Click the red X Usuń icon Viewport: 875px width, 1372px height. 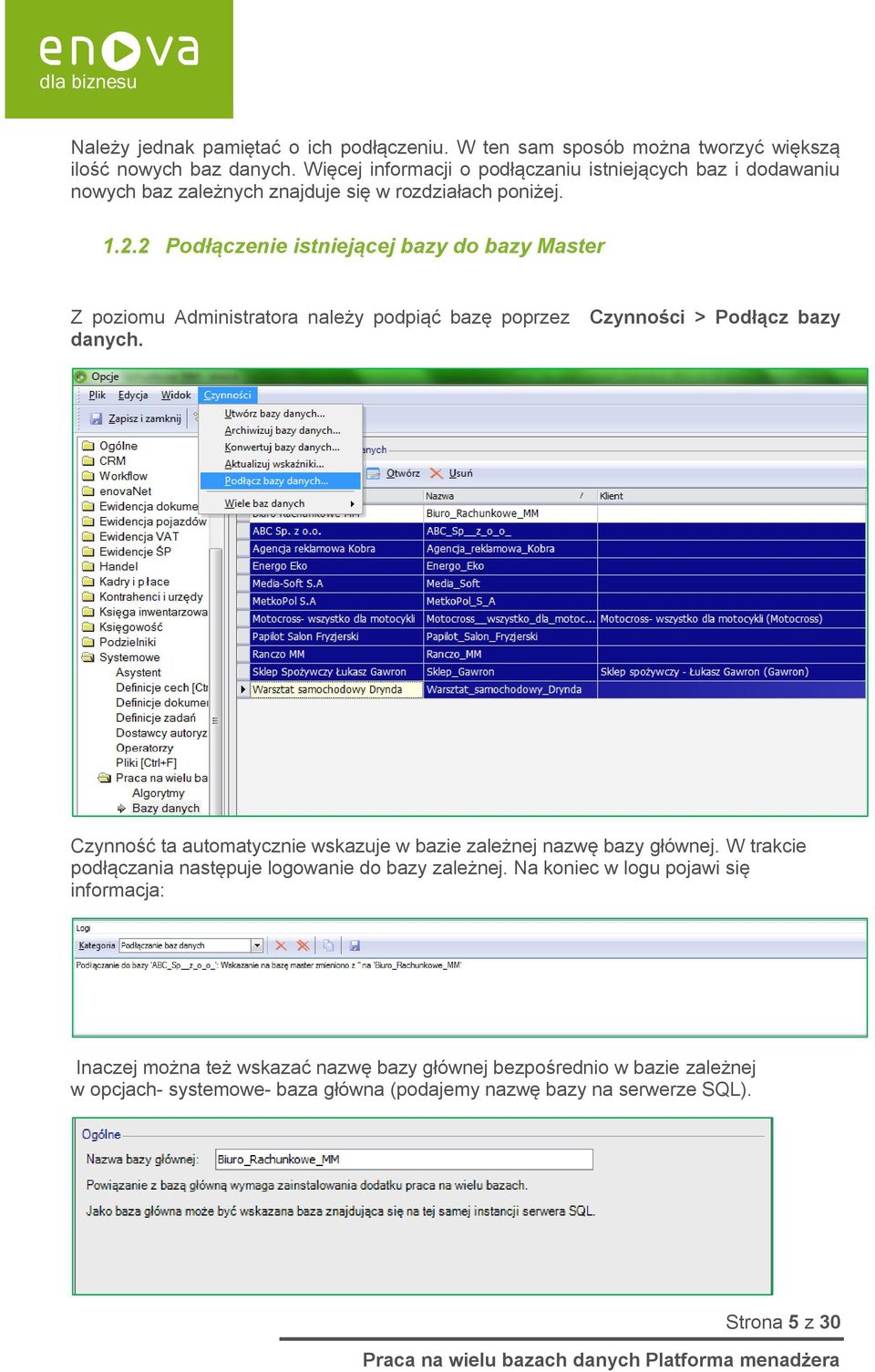click(x=437, y=473)
